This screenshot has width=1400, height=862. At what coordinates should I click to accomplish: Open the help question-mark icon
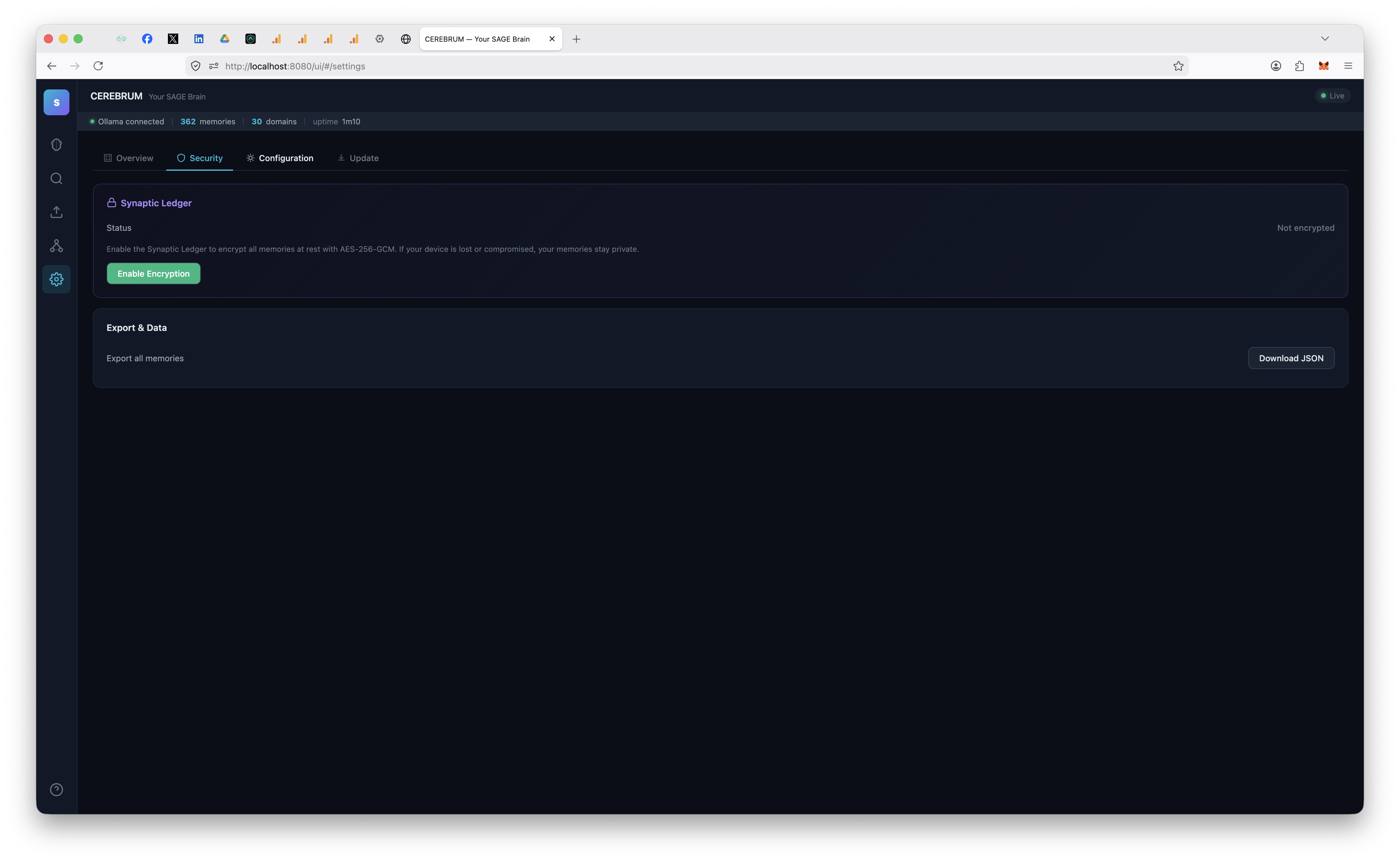click(57, 790)
